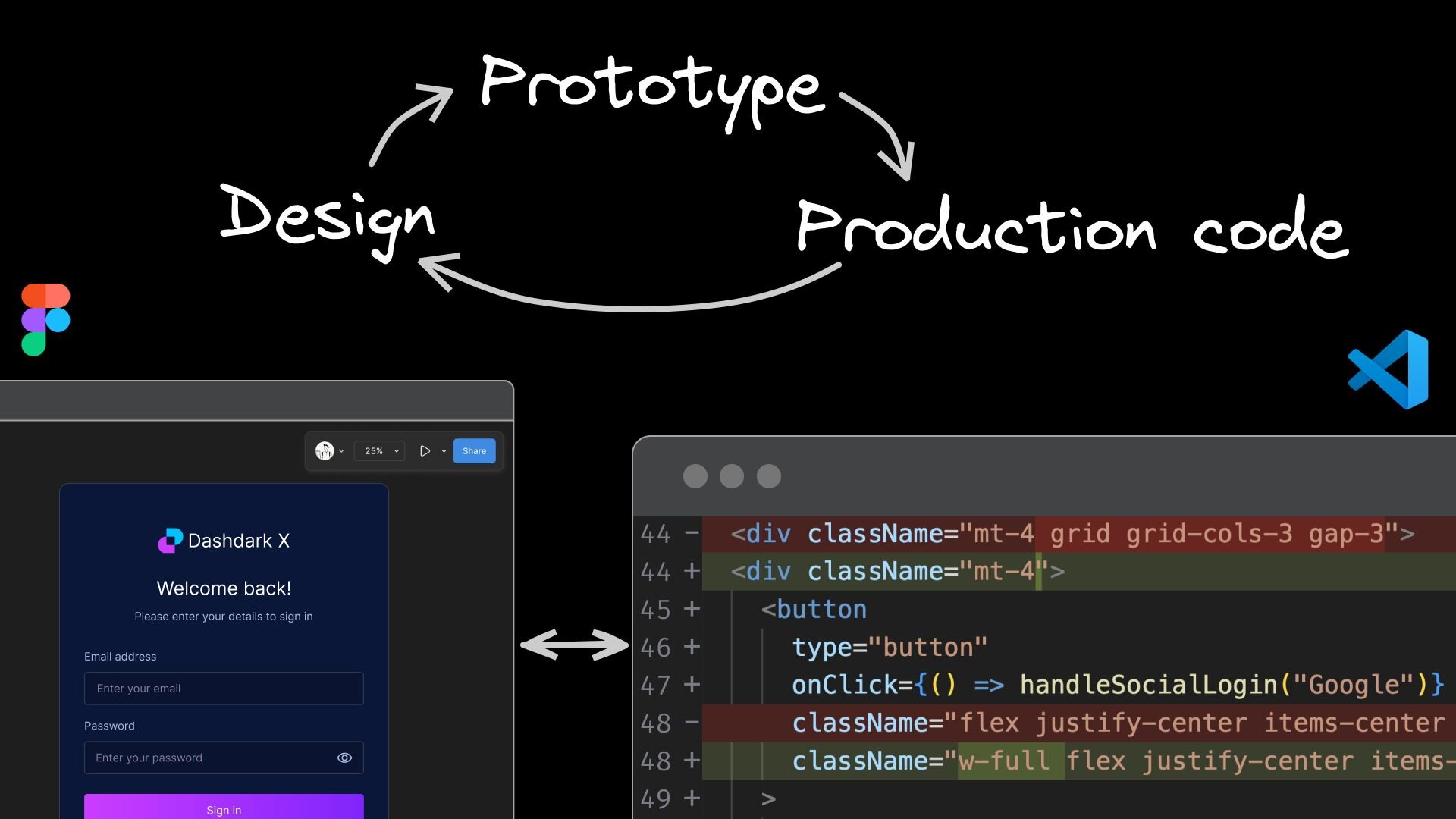Viewport: 1456px width, 819px height.
Task: Click the blue Share button
Action: point(474,450)
